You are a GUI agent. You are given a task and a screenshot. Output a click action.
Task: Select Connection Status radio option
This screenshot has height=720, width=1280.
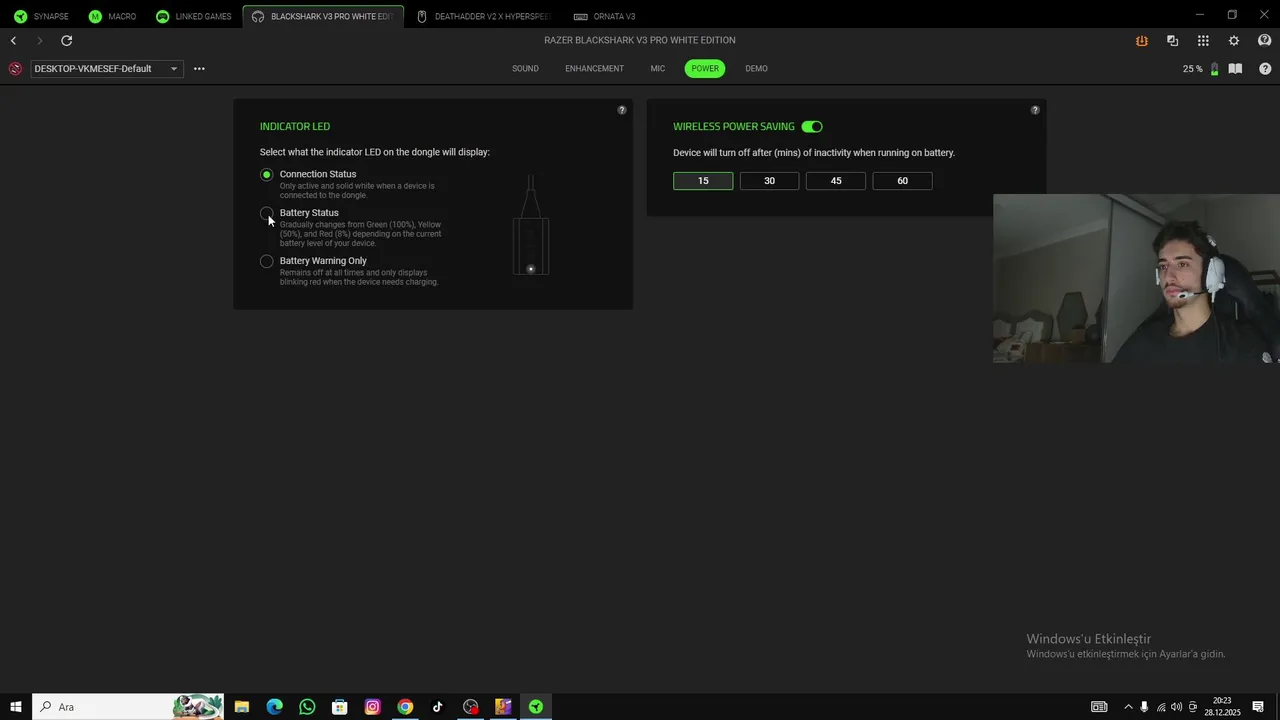click(x=266, y=175)
